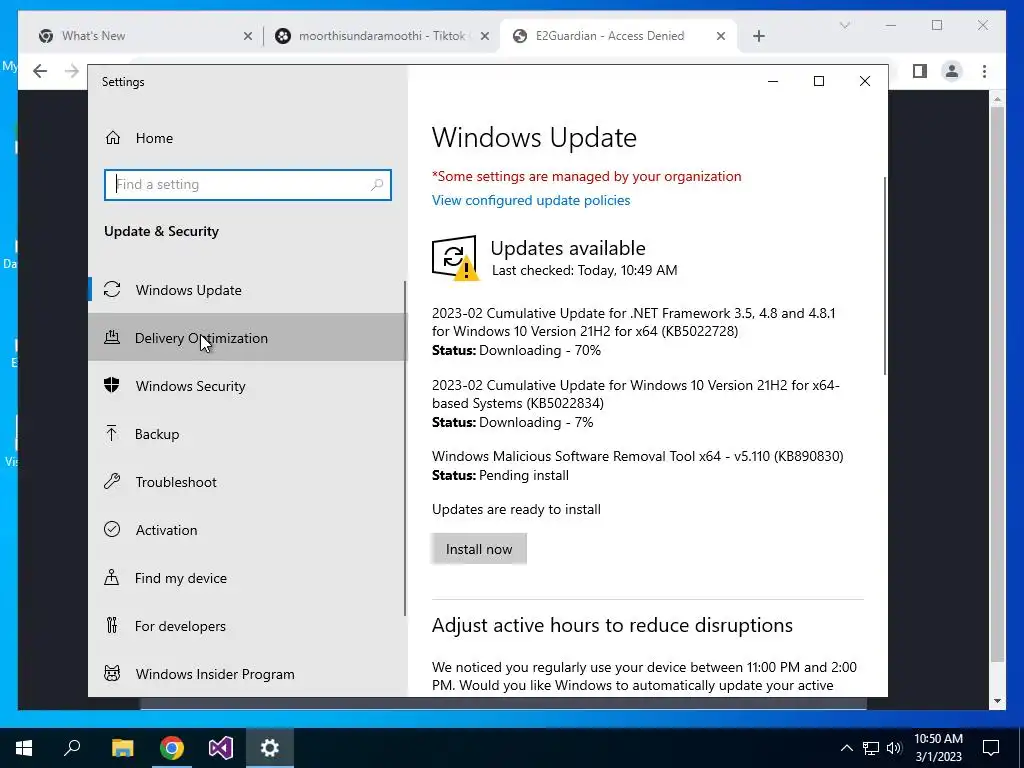Open Windows Update in sidebar
The image size is (1024, 768).
[x=247, y=289]
